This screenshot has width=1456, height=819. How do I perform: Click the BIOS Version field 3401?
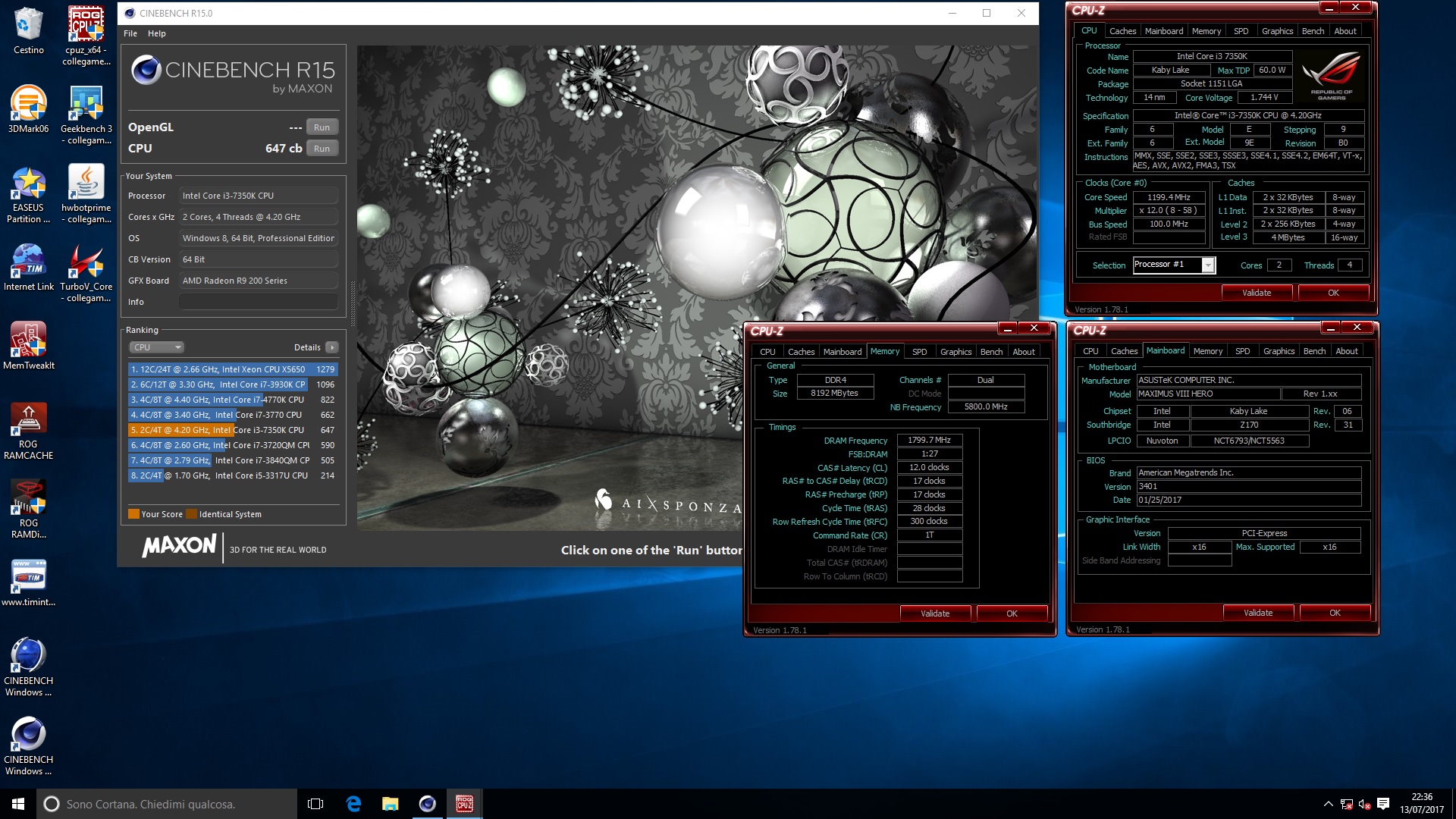point(1248,487)
